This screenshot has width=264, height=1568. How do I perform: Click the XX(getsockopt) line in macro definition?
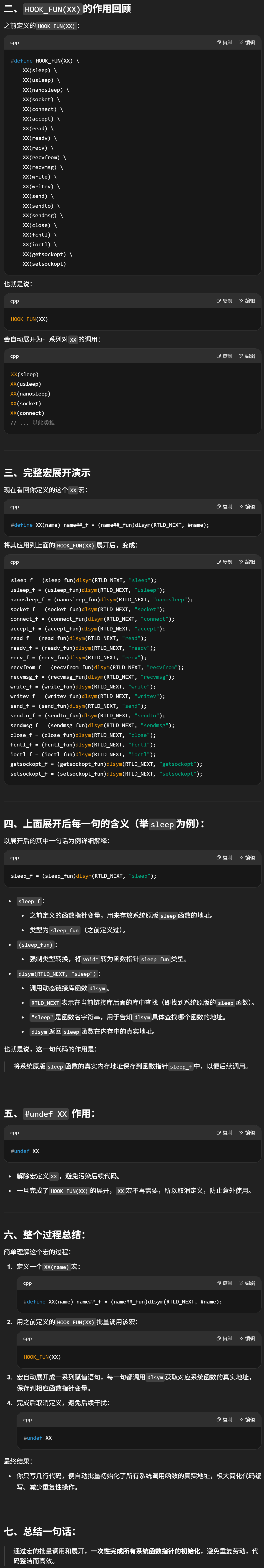[x=48, y=255]
